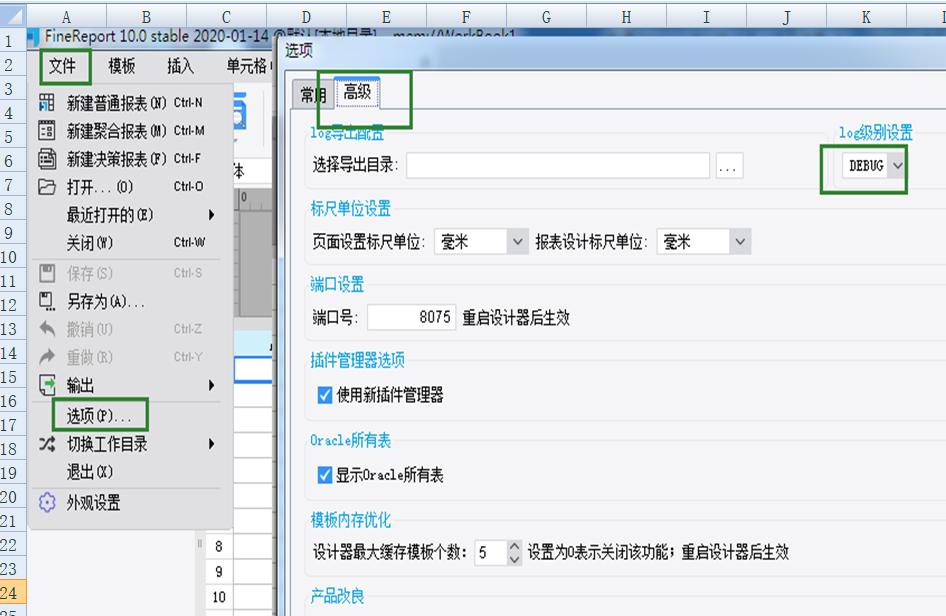Choose 新建决策报表 (F) menu entry
The image size is (946, 616).
(x=130, y=159)
